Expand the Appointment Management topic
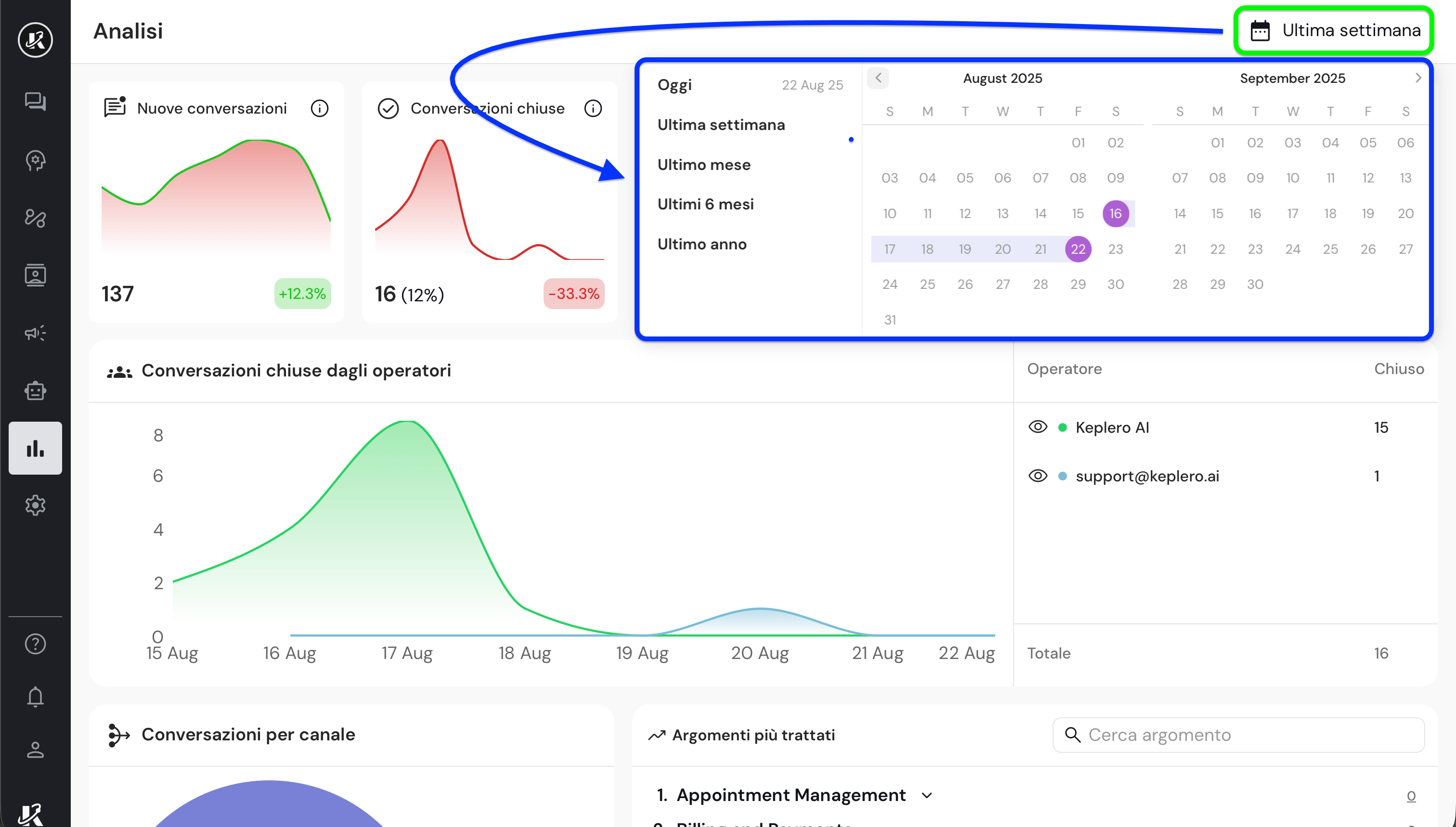Viewport: 1456px width, 827px height. coord(926,795)
